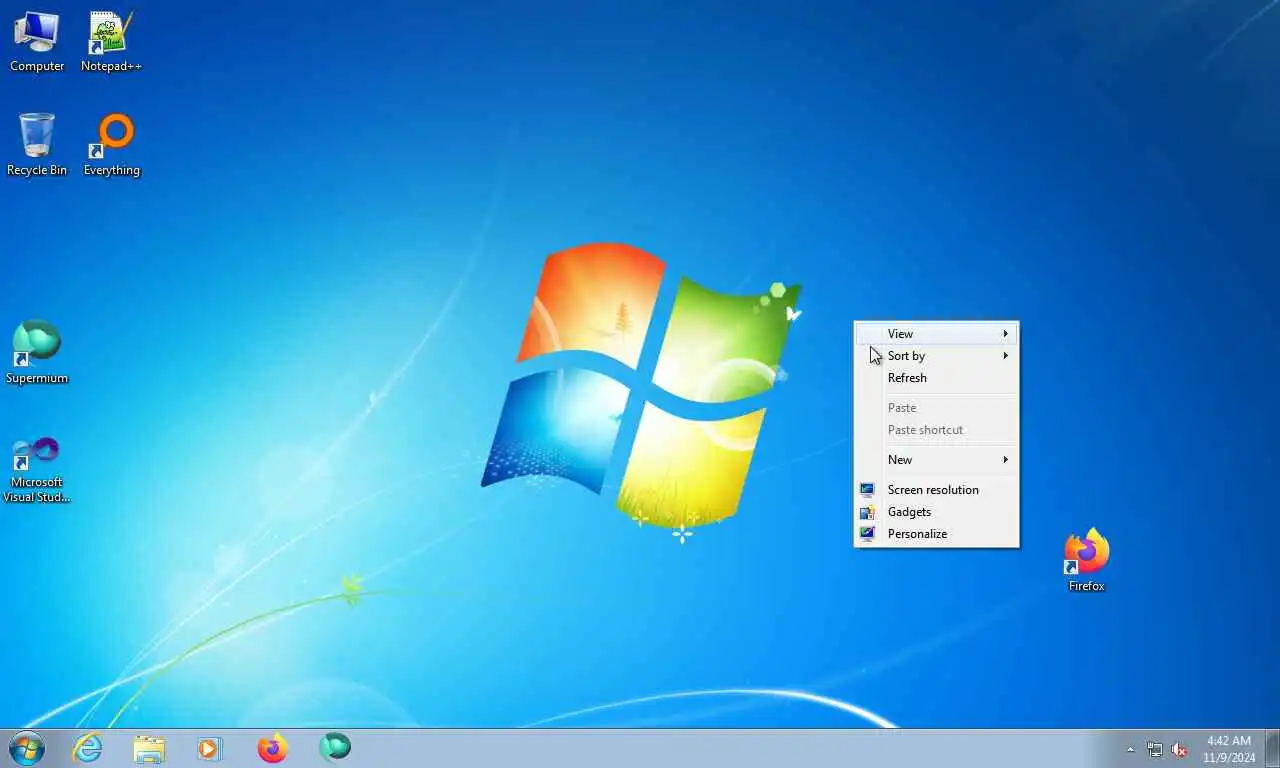Image resolution: width=1280 pixels, height=768 pixels.
Task: Expand the View submenu
Action: pyautogui.click(x=936, y=334)
